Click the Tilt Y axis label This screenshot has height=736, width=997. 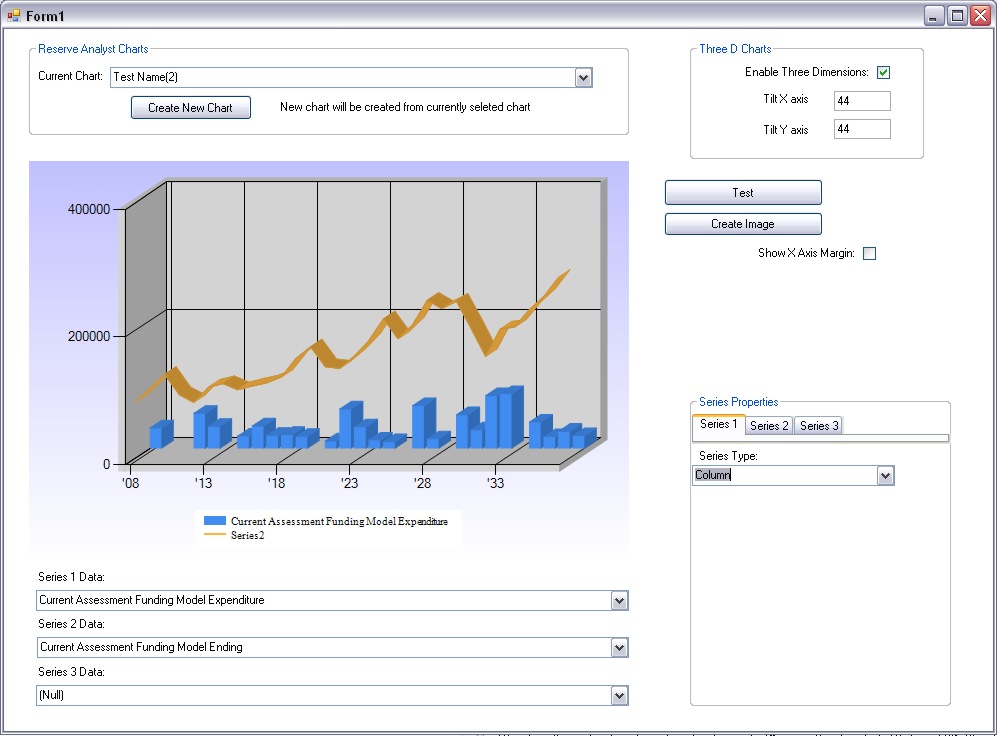pyautogui.click(x=785, y=130)
